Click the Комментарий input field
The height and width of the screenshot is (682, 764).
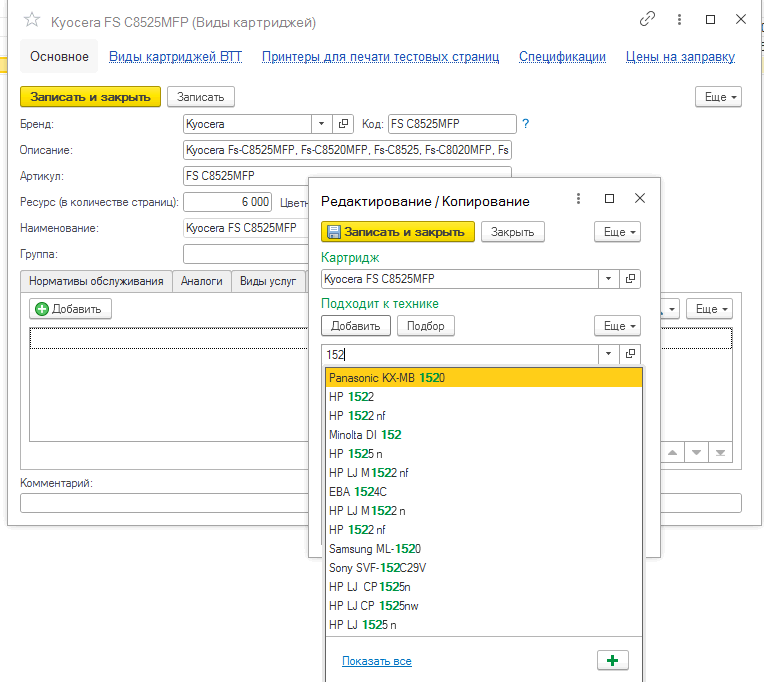[164, 503]
